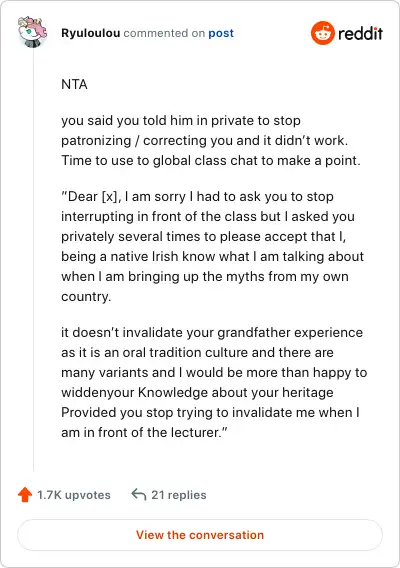Click the word 'widdenyour' in the comment
This screenshot has height=568, width=400.
[x=97, y=392]
